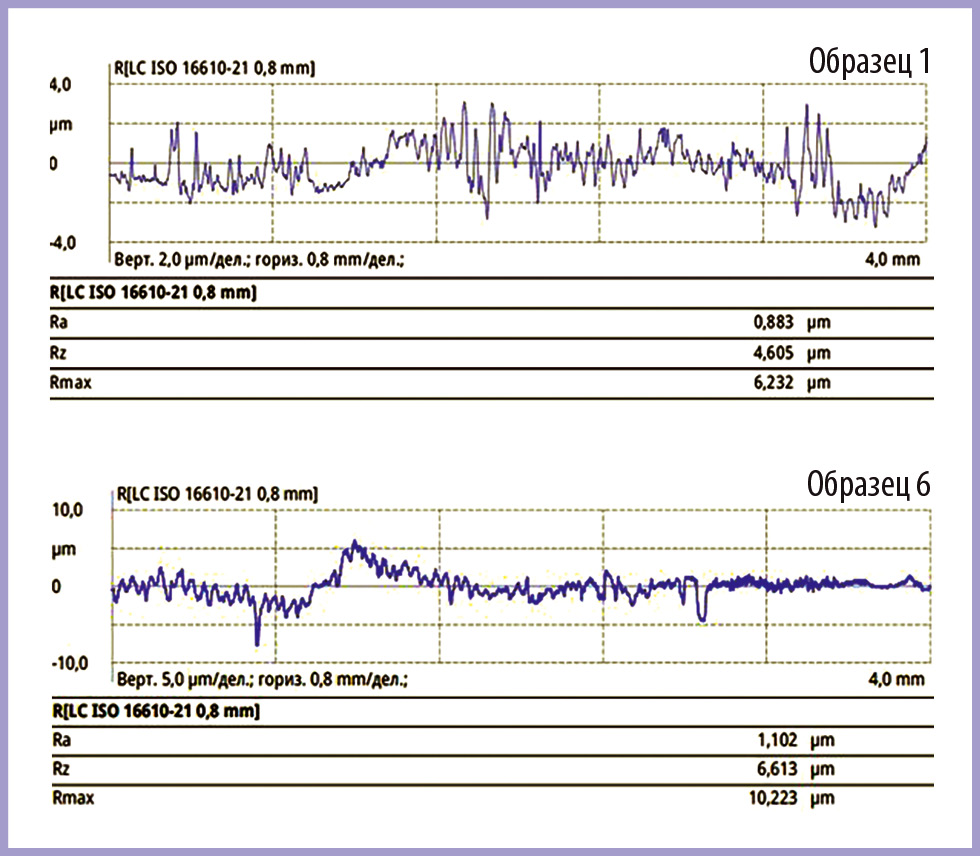Image resolution: width=980 pixels, height=856 pixels.
Task: Click the top chart's R[LC ISO 16610-21 title
Action: coord(214,68)
